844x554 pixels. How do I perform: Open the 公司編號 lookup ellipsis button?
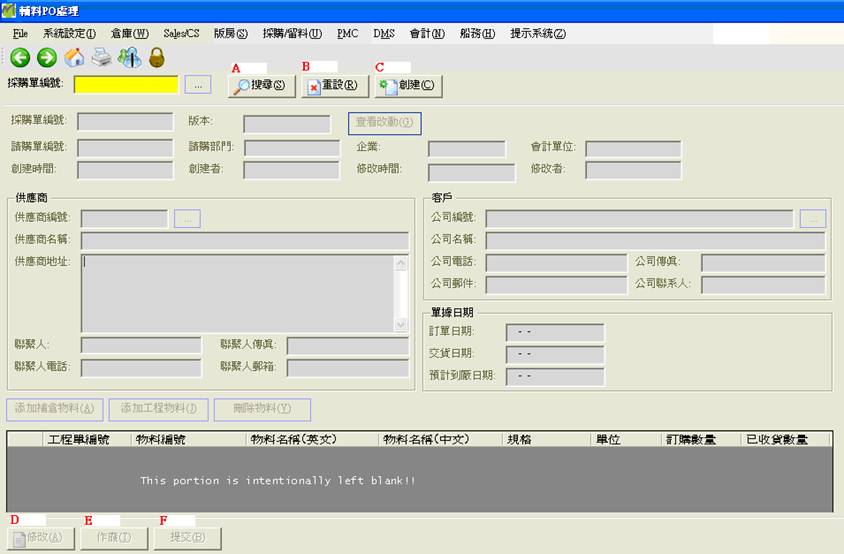[813, 218]
